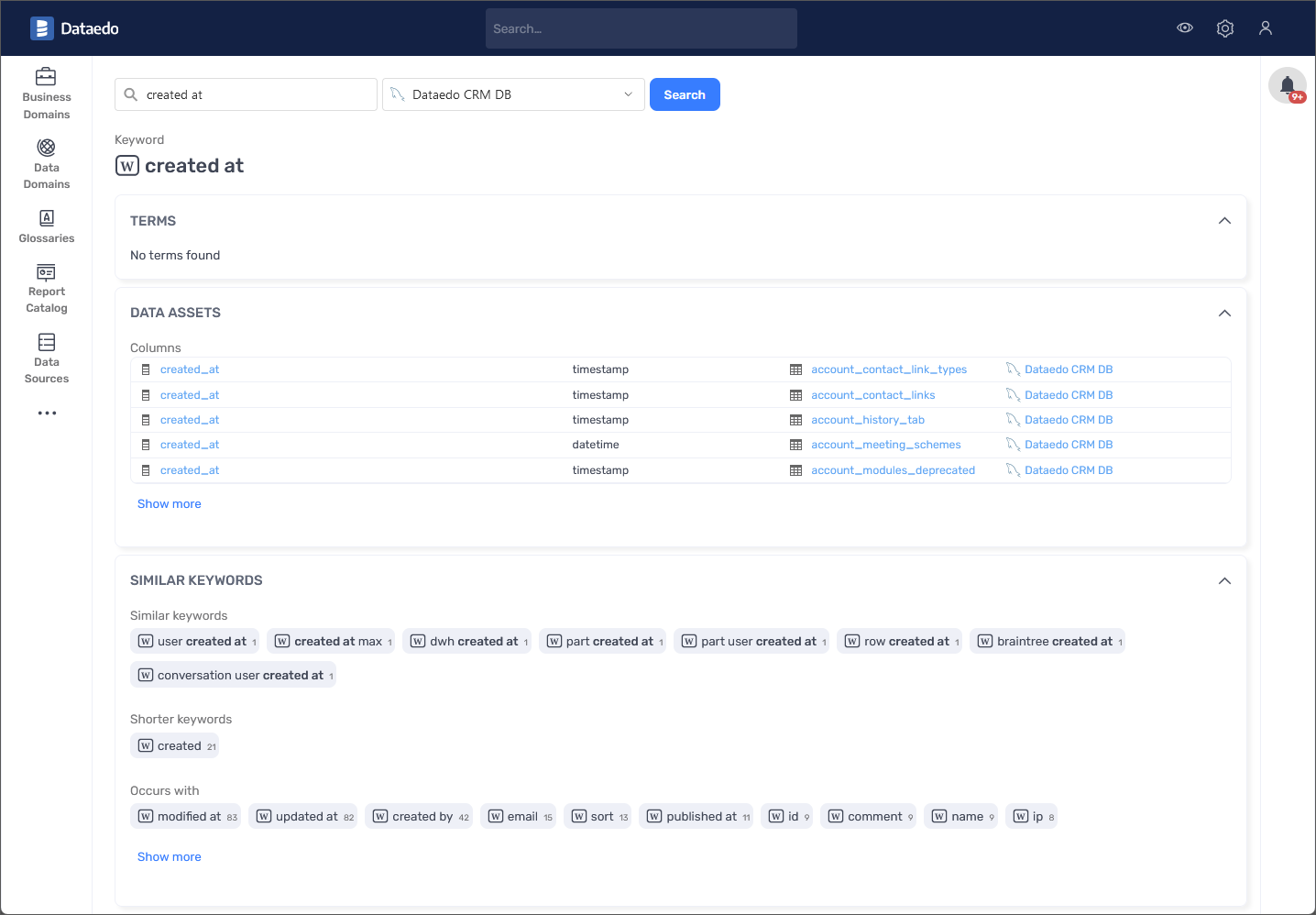Collapse the SIMILAR KEYWORDS section

pos(1224,580)
